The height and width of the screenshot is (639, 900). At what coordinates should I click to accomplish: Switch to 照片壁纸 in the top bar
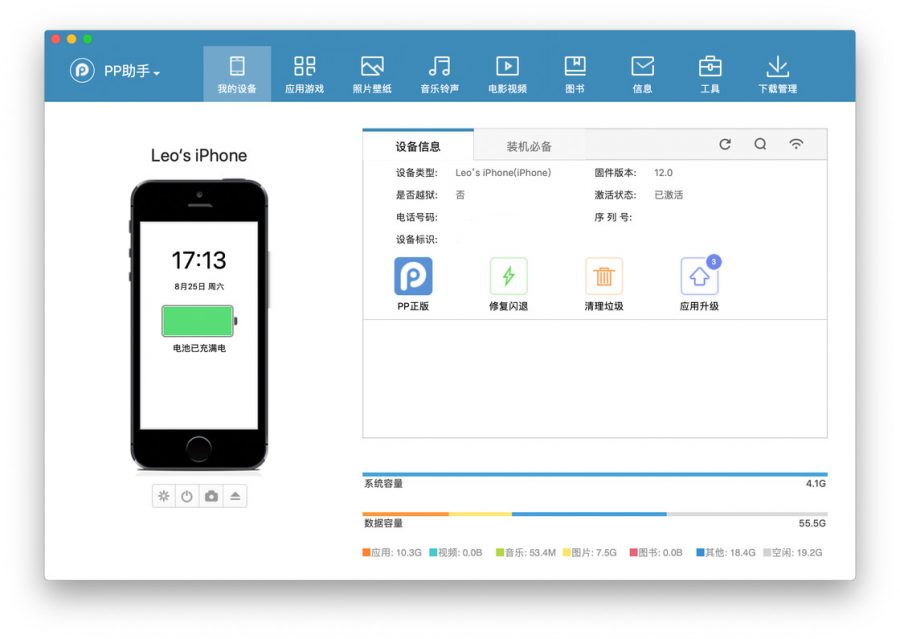tap(372, 74)
